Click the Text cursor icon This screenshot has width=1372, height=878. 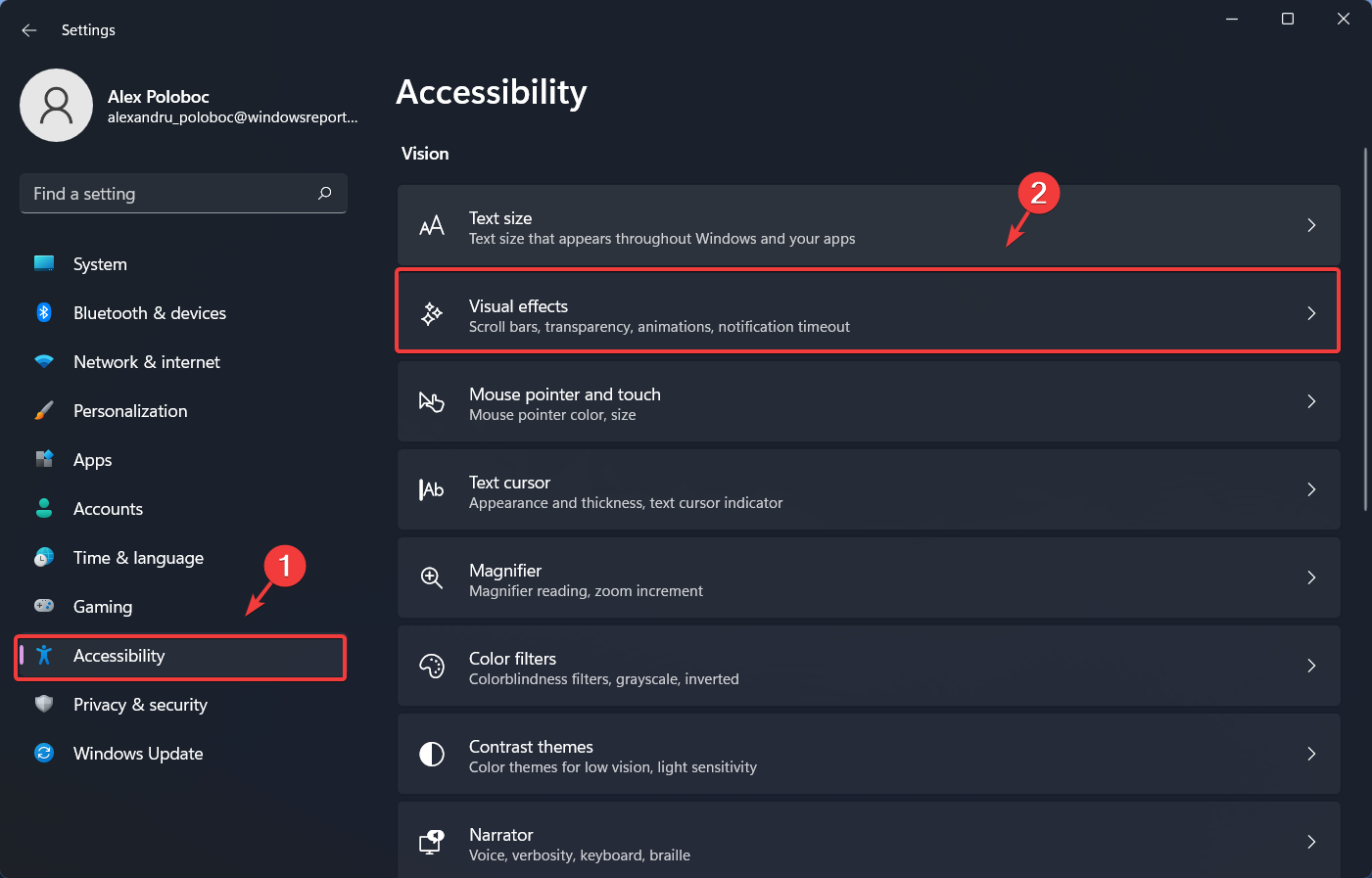coord(432,489)
